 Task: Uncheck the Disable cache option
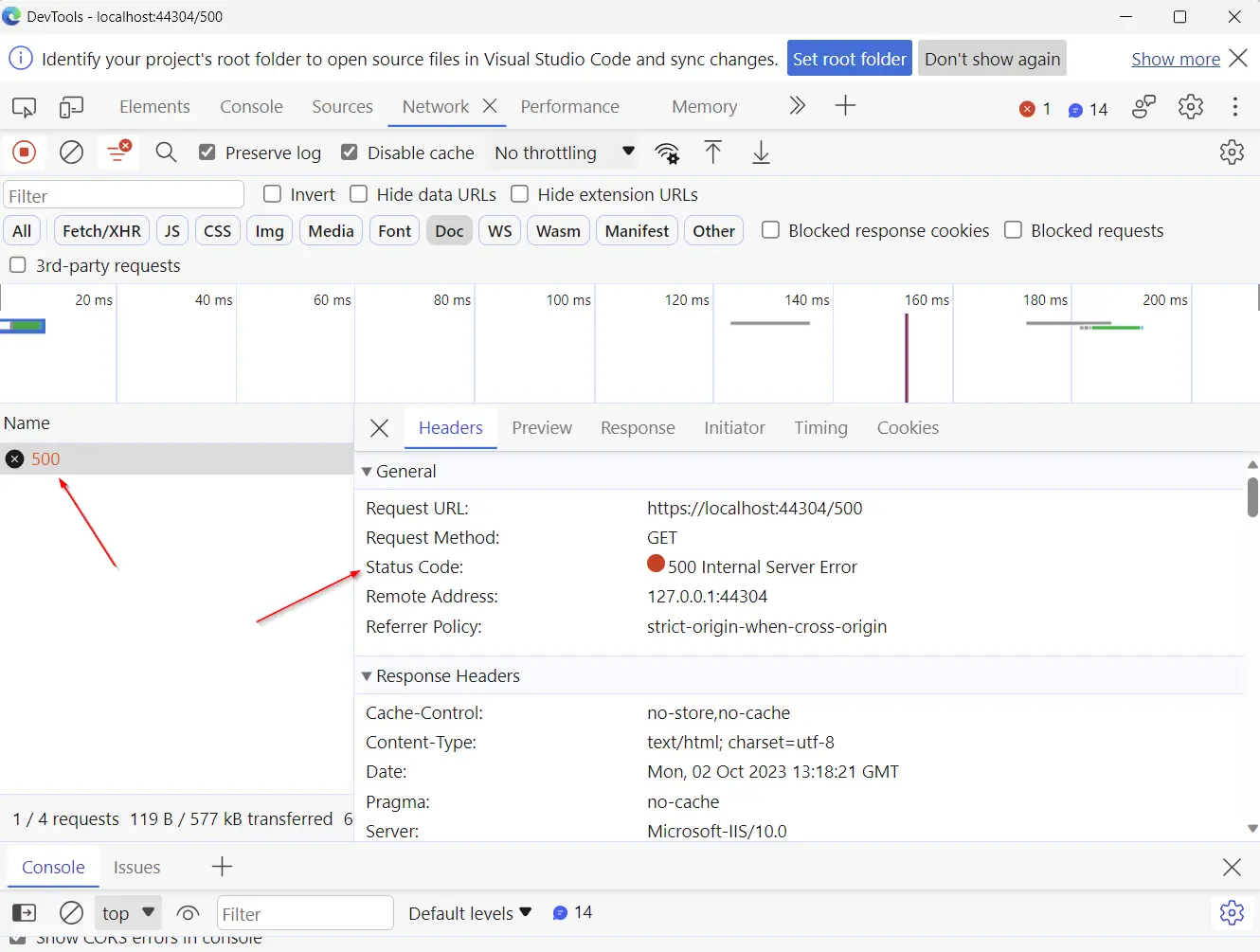[350, 153]
